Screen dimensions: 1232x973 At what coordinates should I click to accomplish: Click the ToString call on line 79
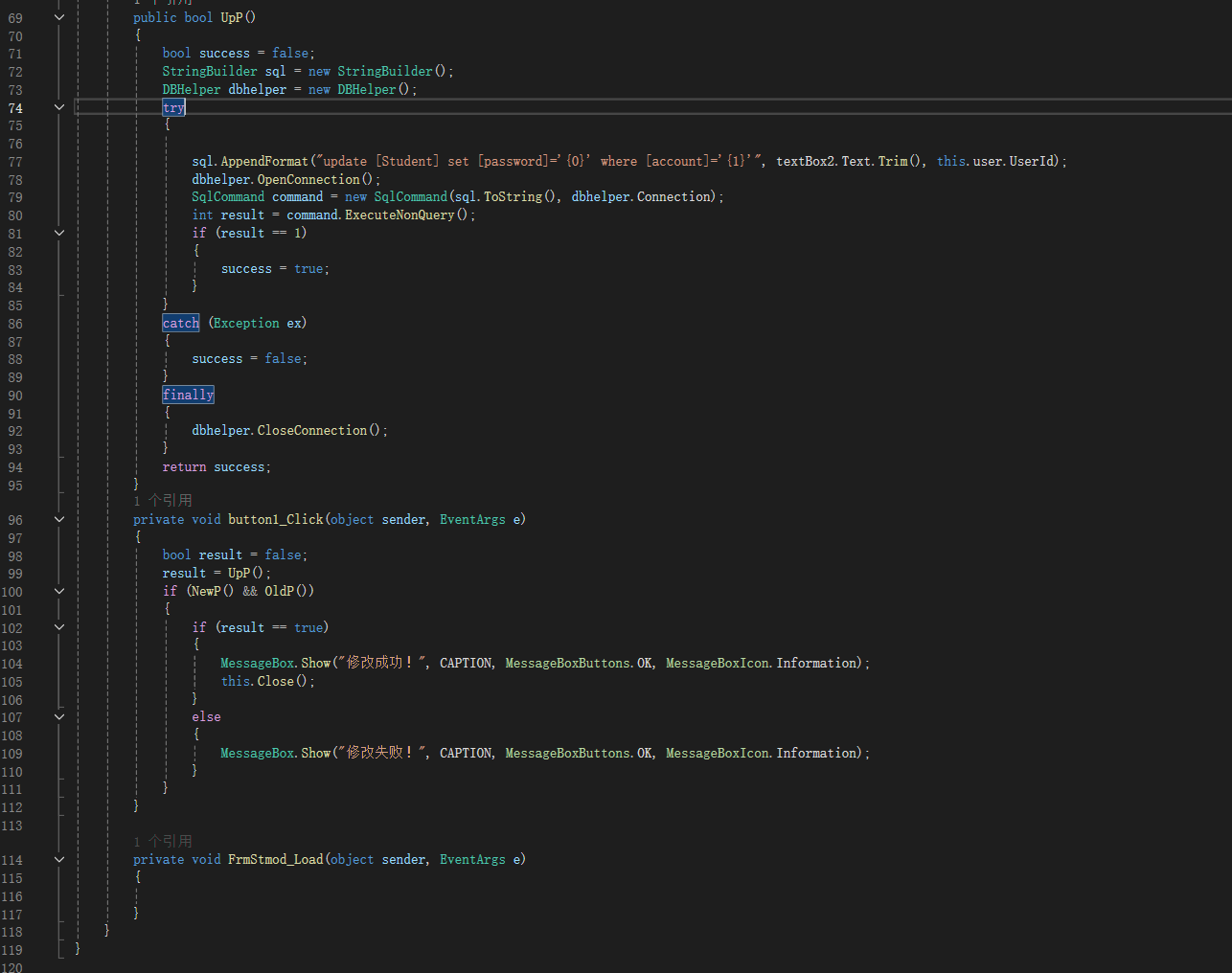513,196
